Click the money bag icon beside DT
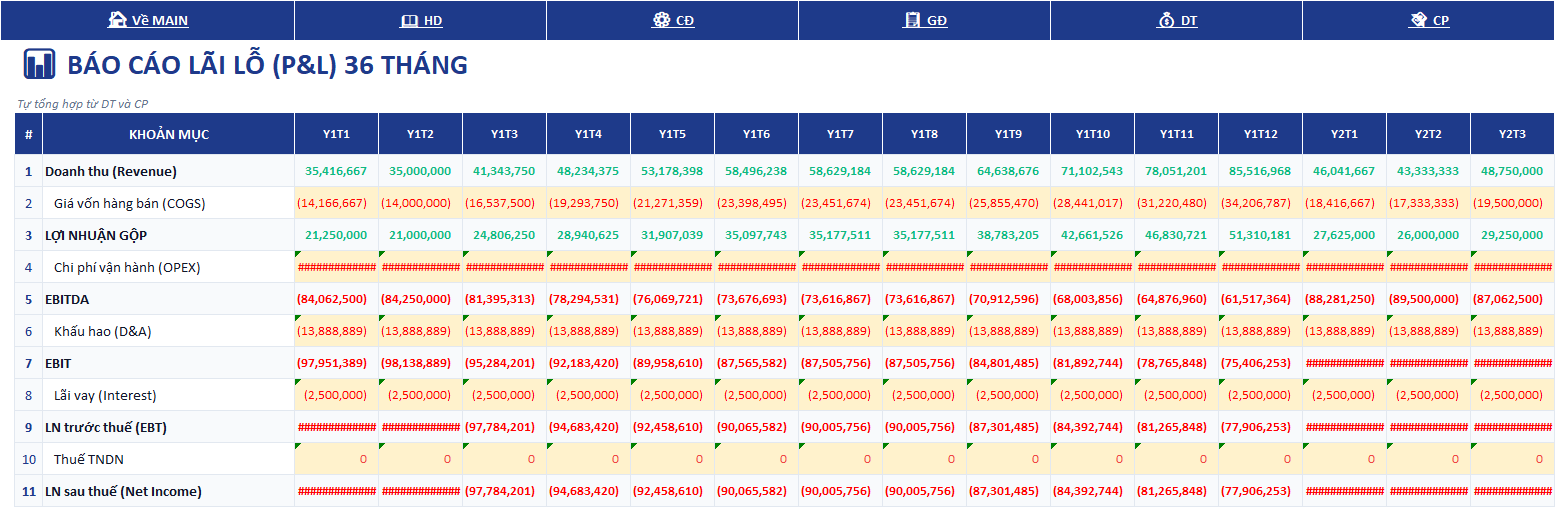Screen dimensions: 1555x507 pyautogui.click(x=1166, y=20)
